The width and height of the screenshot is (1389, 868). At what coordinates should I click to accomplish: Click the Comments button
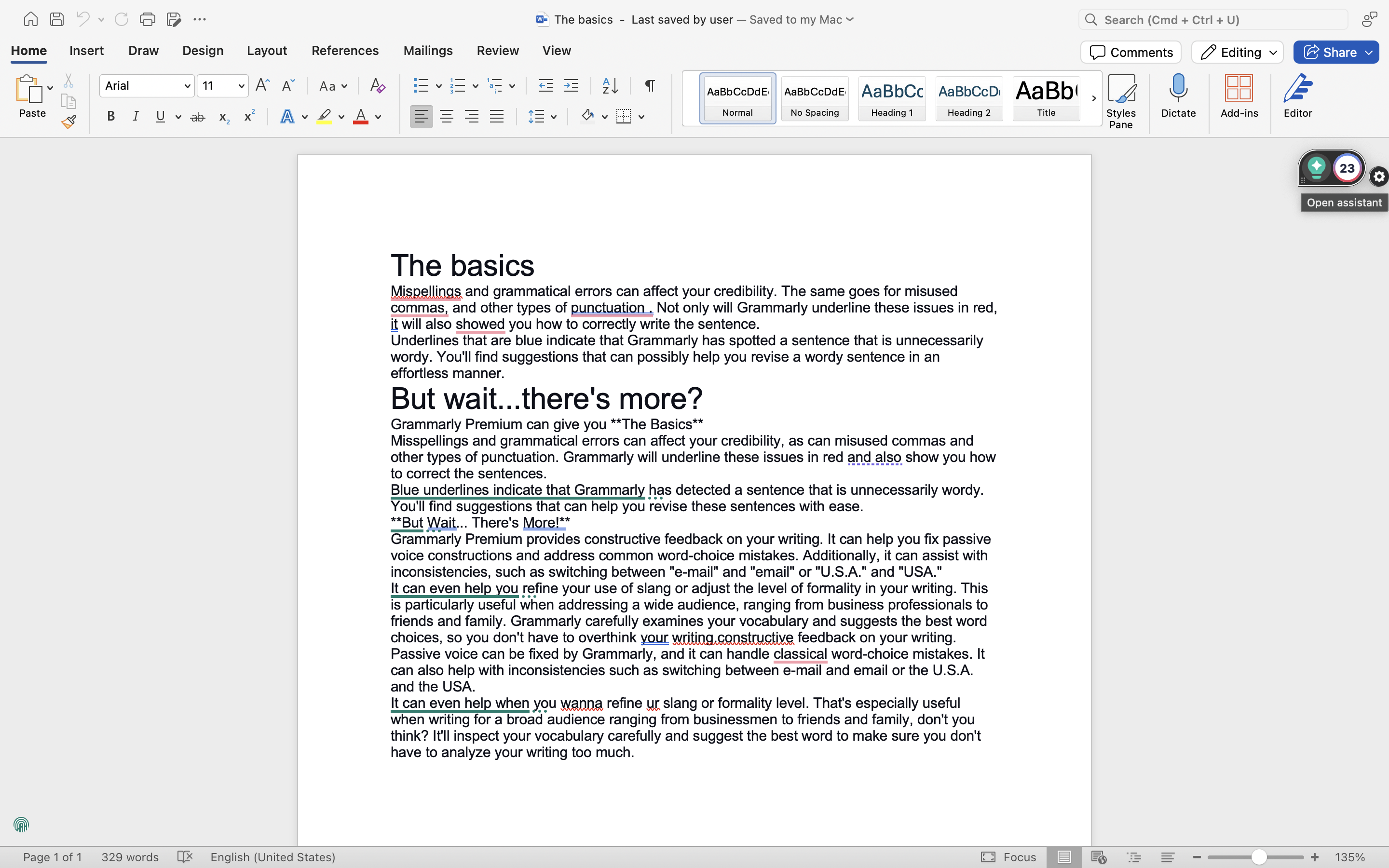(x=1130, y=52)
